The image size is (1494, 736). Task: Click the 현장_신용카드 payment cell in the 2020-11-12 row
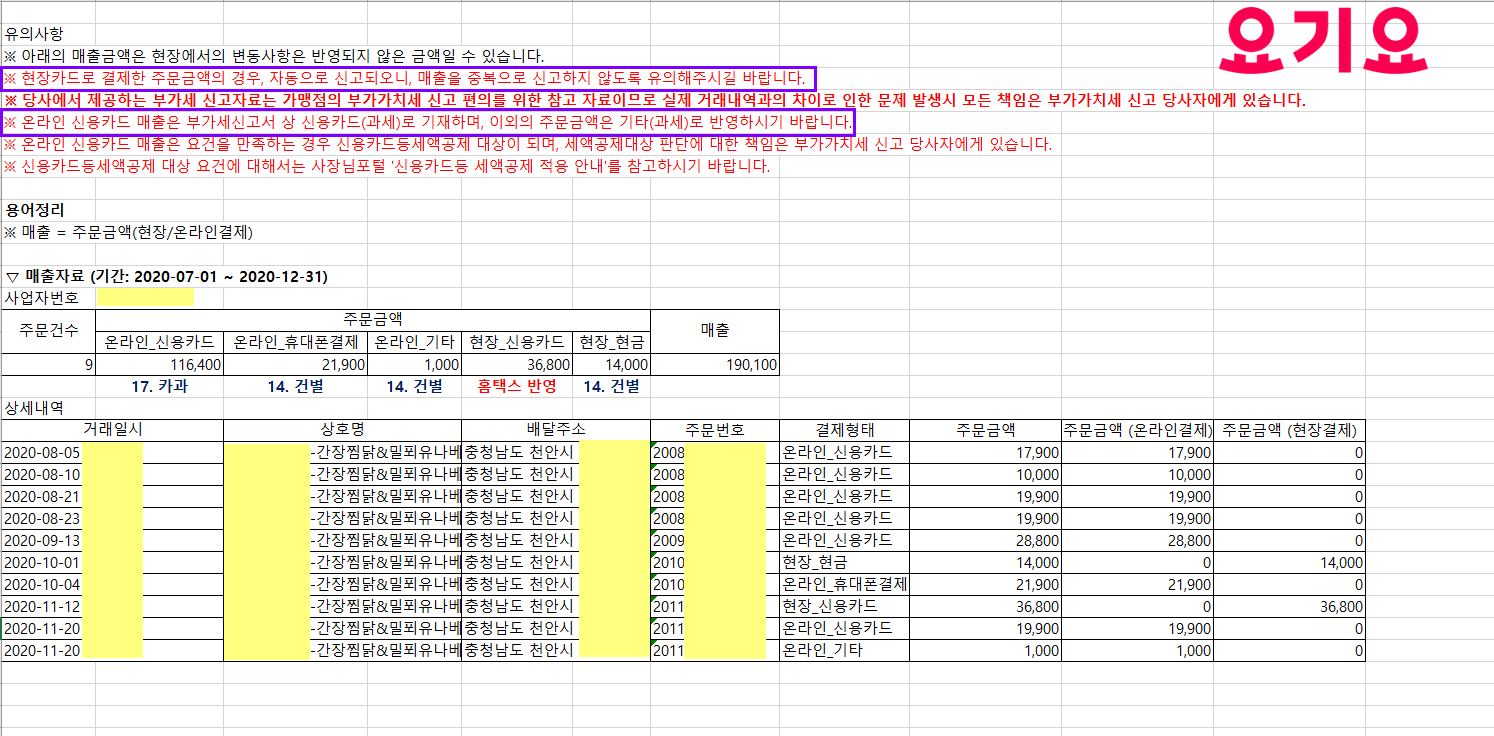coord(844,606)
